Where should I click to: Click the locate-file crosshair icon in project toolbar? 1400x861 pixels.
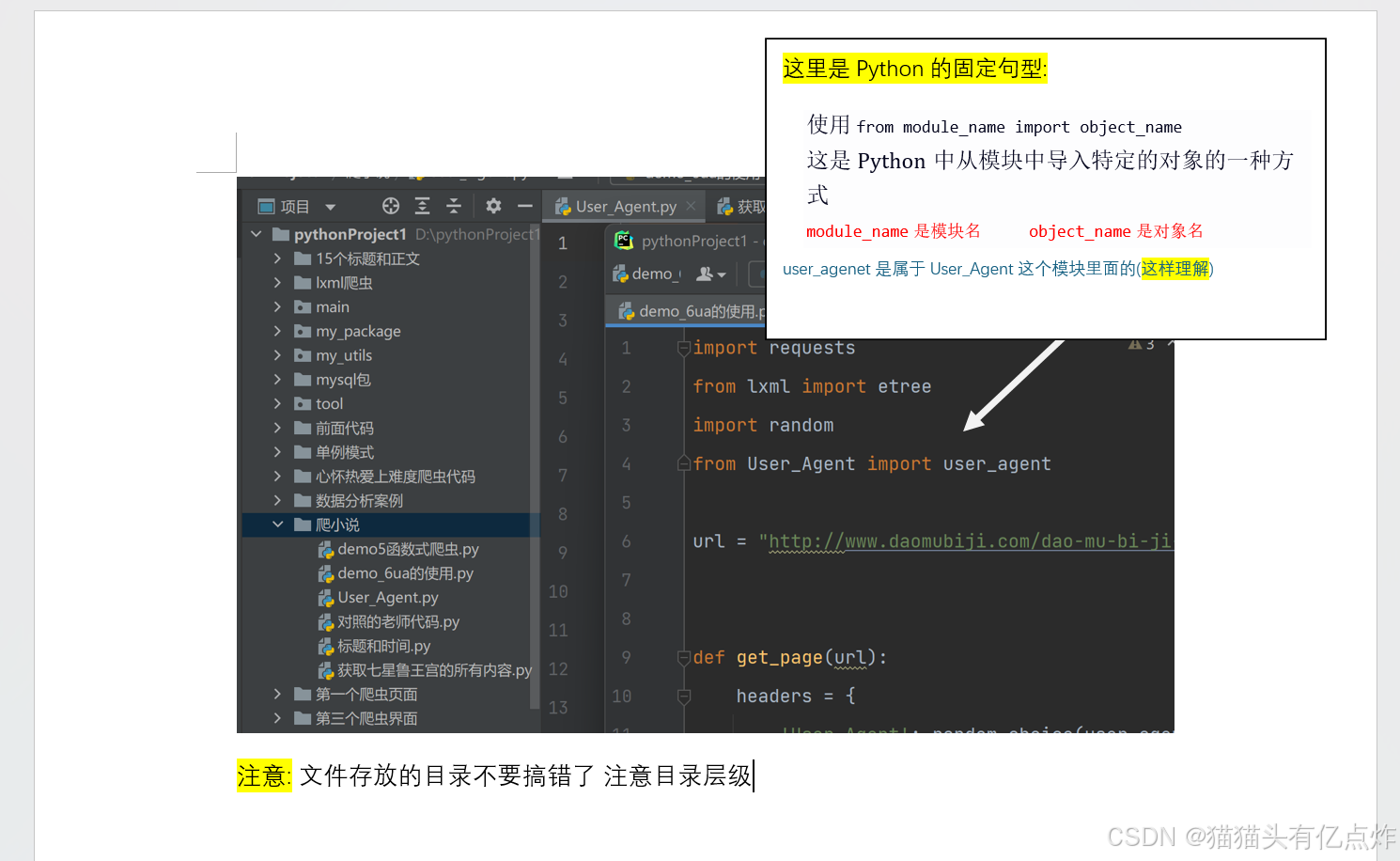click(x=391, y=206)
